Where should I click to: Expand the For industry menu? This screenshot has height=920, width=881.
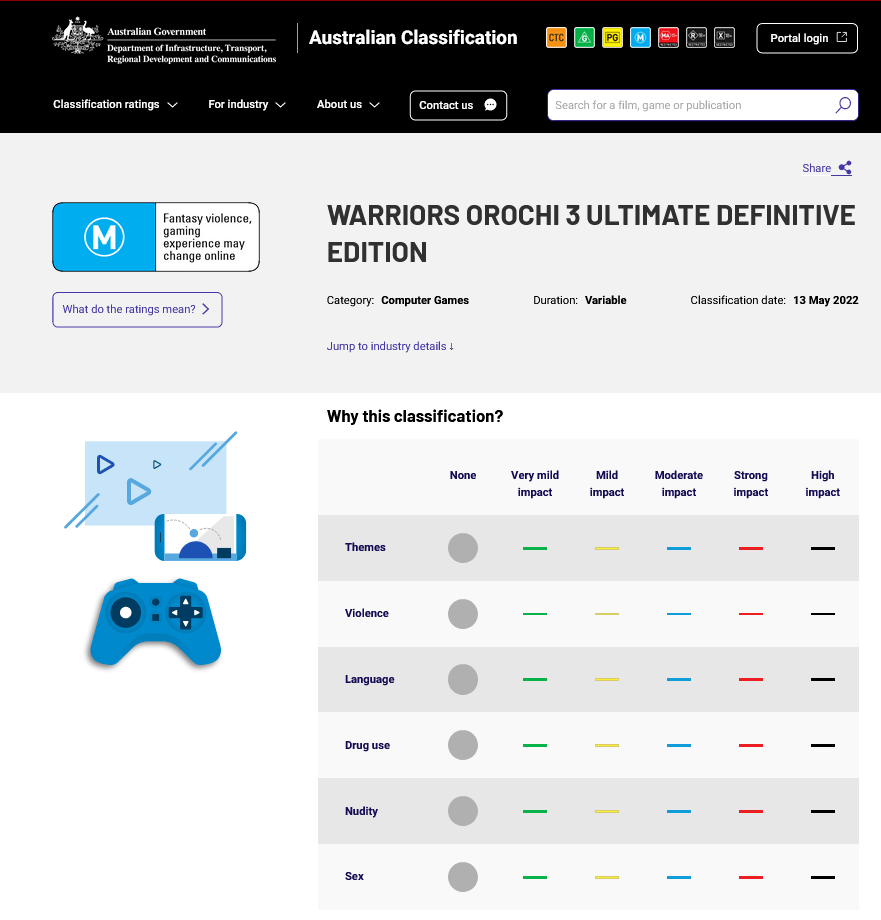(x=247, y=104)
